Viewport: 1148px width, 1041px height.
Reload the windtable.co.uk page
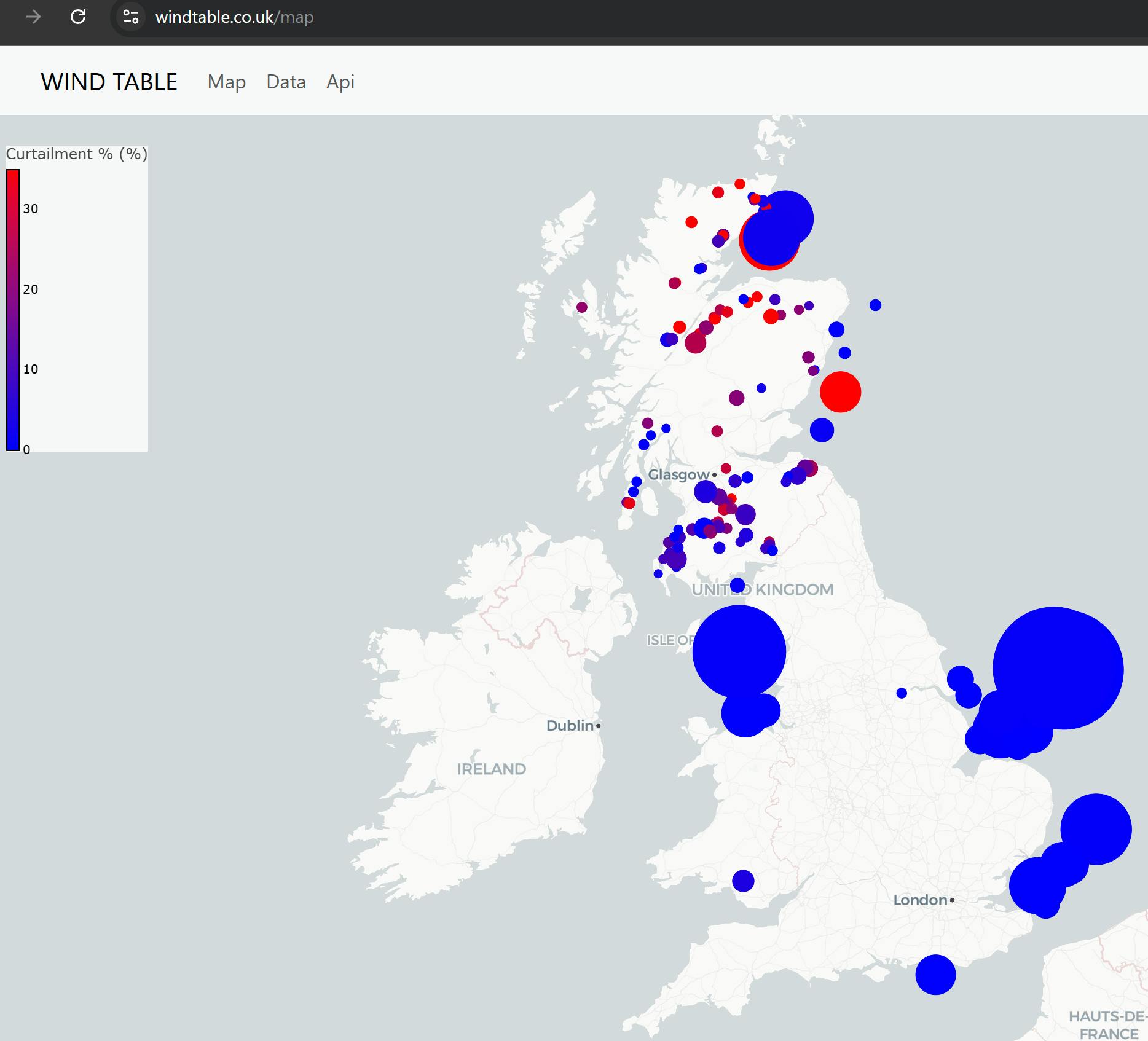click(x=78, y=17)
